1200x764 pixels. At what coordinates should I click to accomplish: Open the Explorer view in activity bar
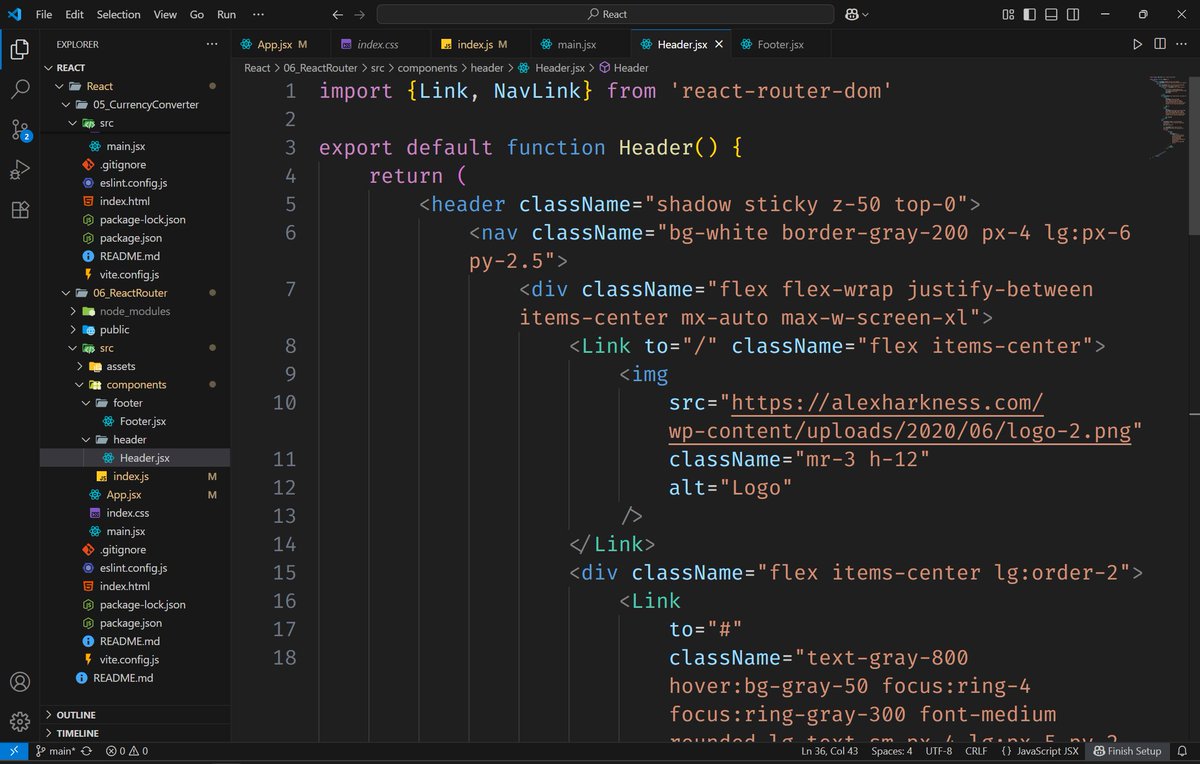point(20,49)
